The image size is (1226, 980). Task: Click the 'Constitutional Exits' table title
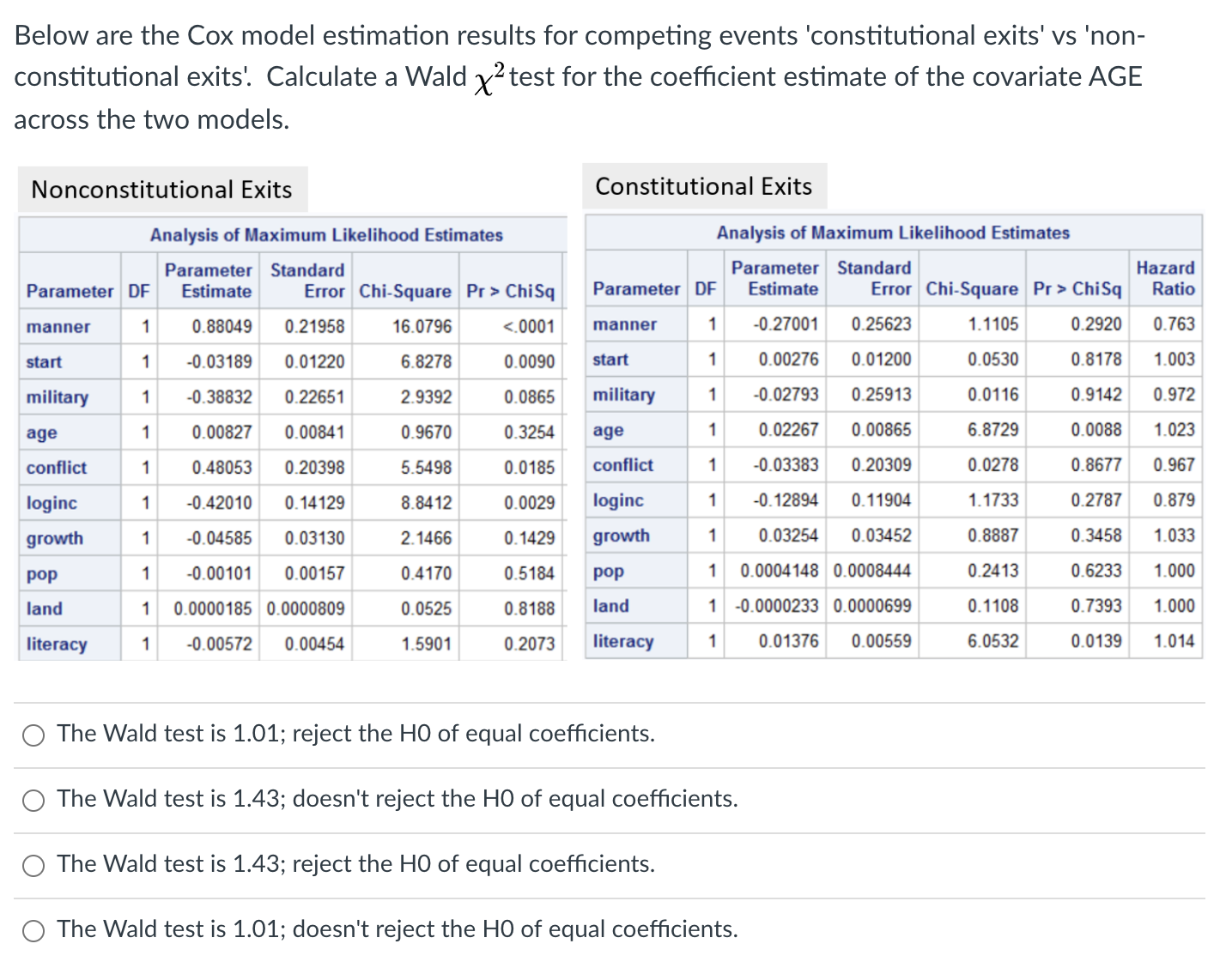[x=704, y=186]
